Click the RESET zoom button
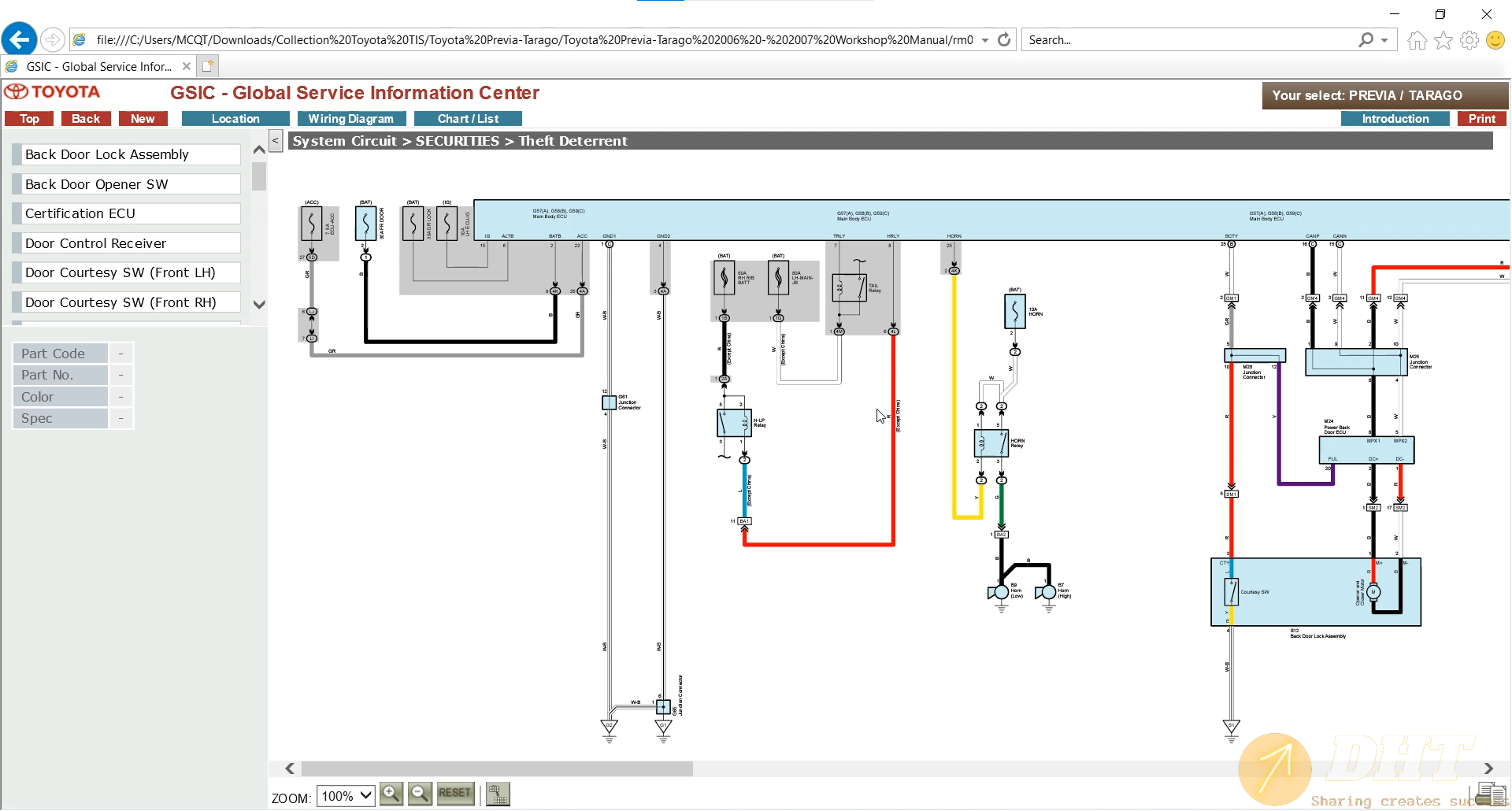Viewport: 1512px width, 811px height. coord(455,794)
